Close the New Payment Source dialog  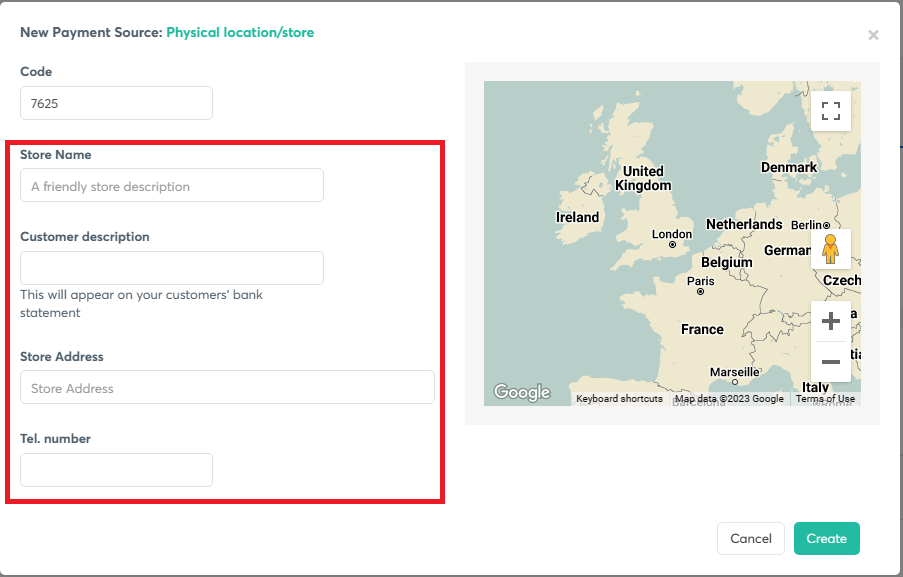(873, 35)
